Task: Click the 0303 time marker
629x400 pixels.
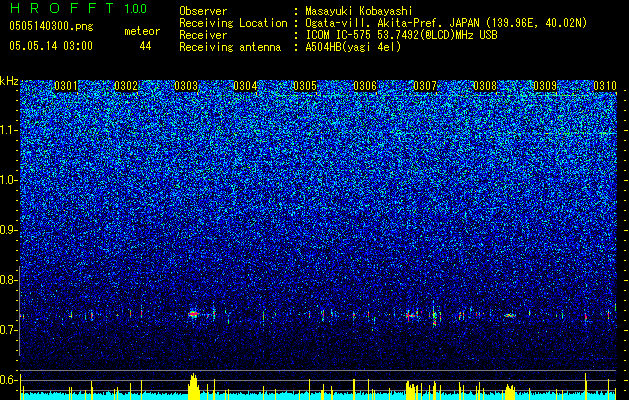Action: click(186, 86)
